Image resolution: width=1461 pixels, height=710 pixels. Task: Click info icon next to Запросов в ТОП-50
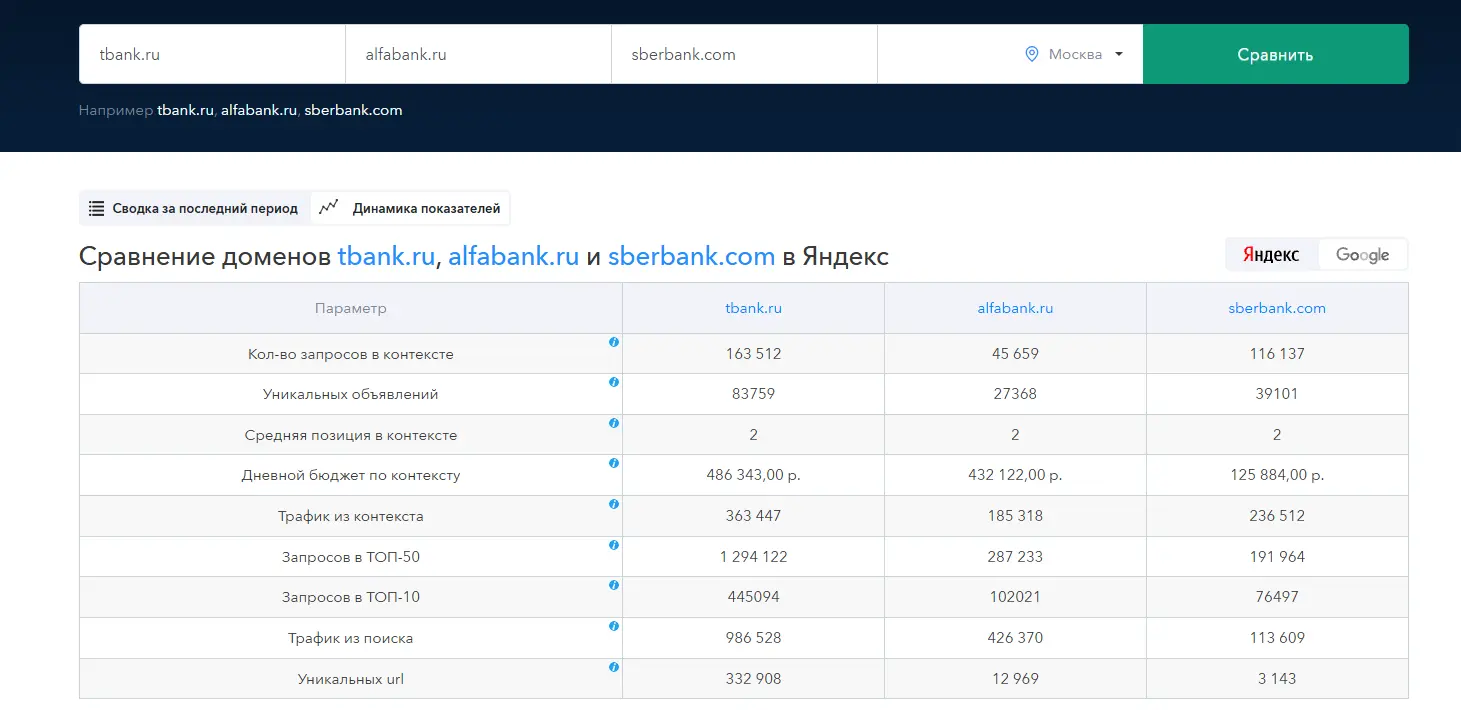click(x=614, y=545)
